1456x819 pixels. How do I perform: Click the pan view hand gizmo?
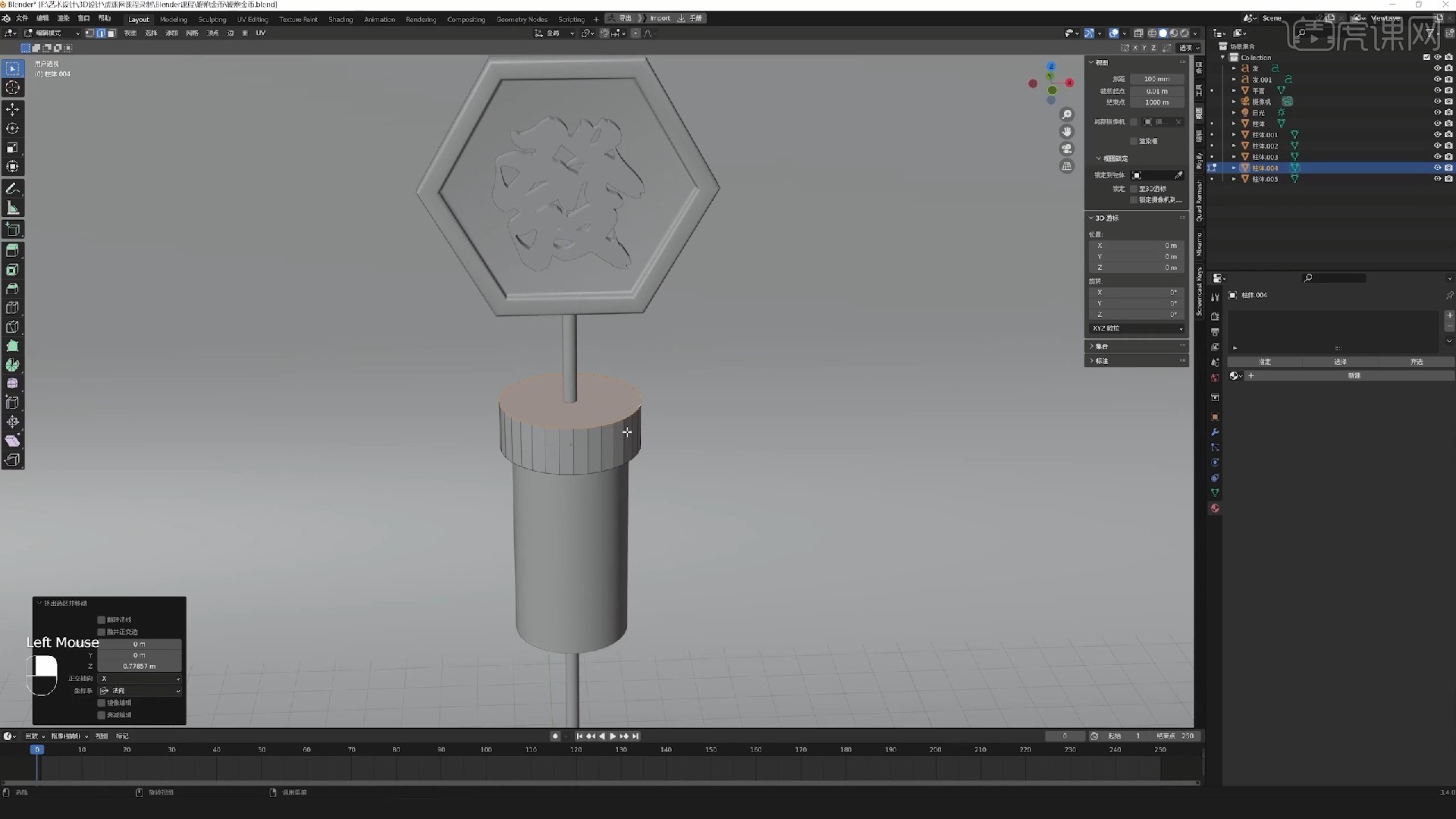click(x=1067, y=132)
